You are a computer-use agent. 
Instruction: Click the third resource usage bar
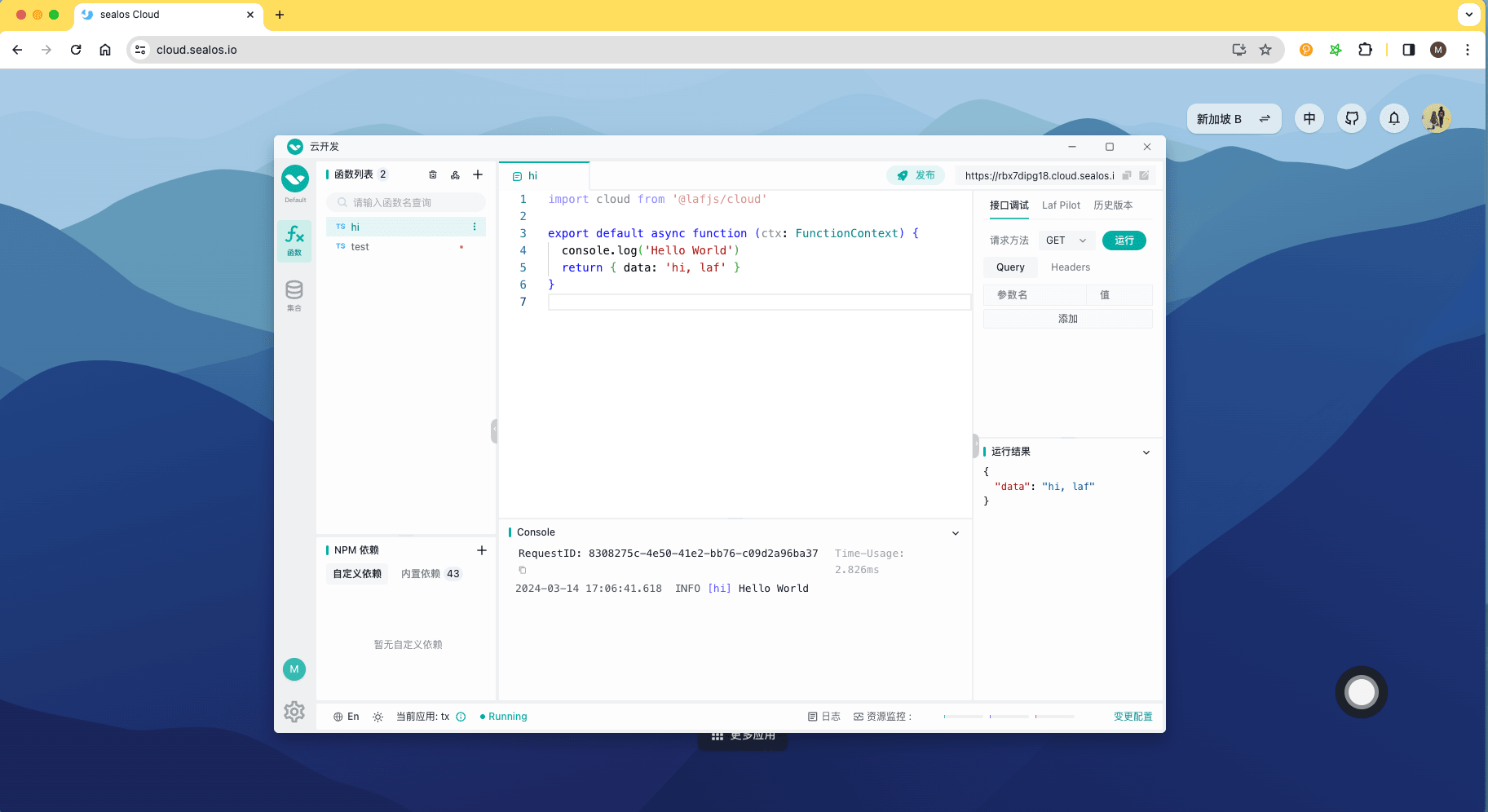pos(1055,717)
